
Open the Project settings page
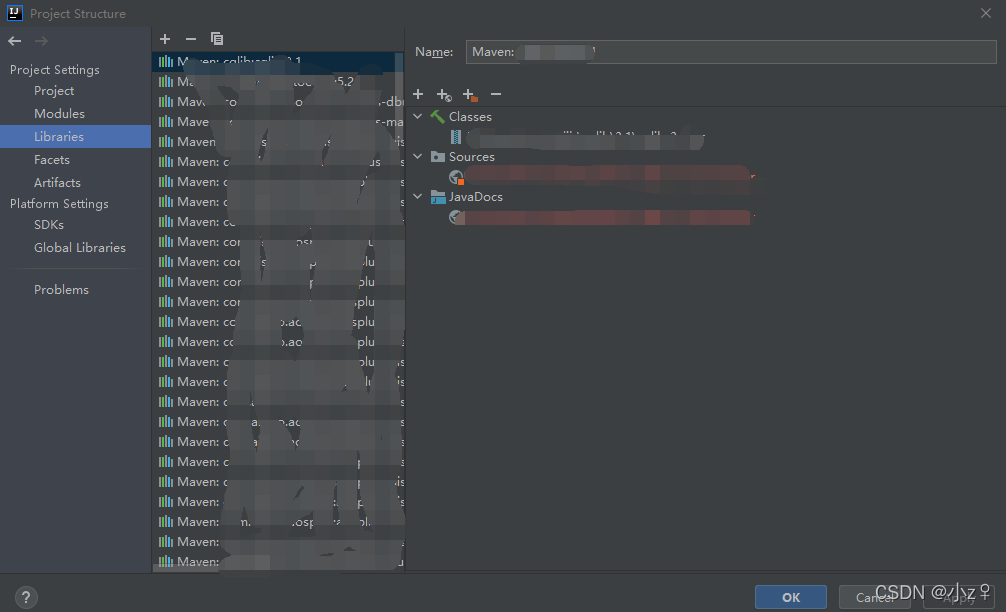(x=54, y=91)
